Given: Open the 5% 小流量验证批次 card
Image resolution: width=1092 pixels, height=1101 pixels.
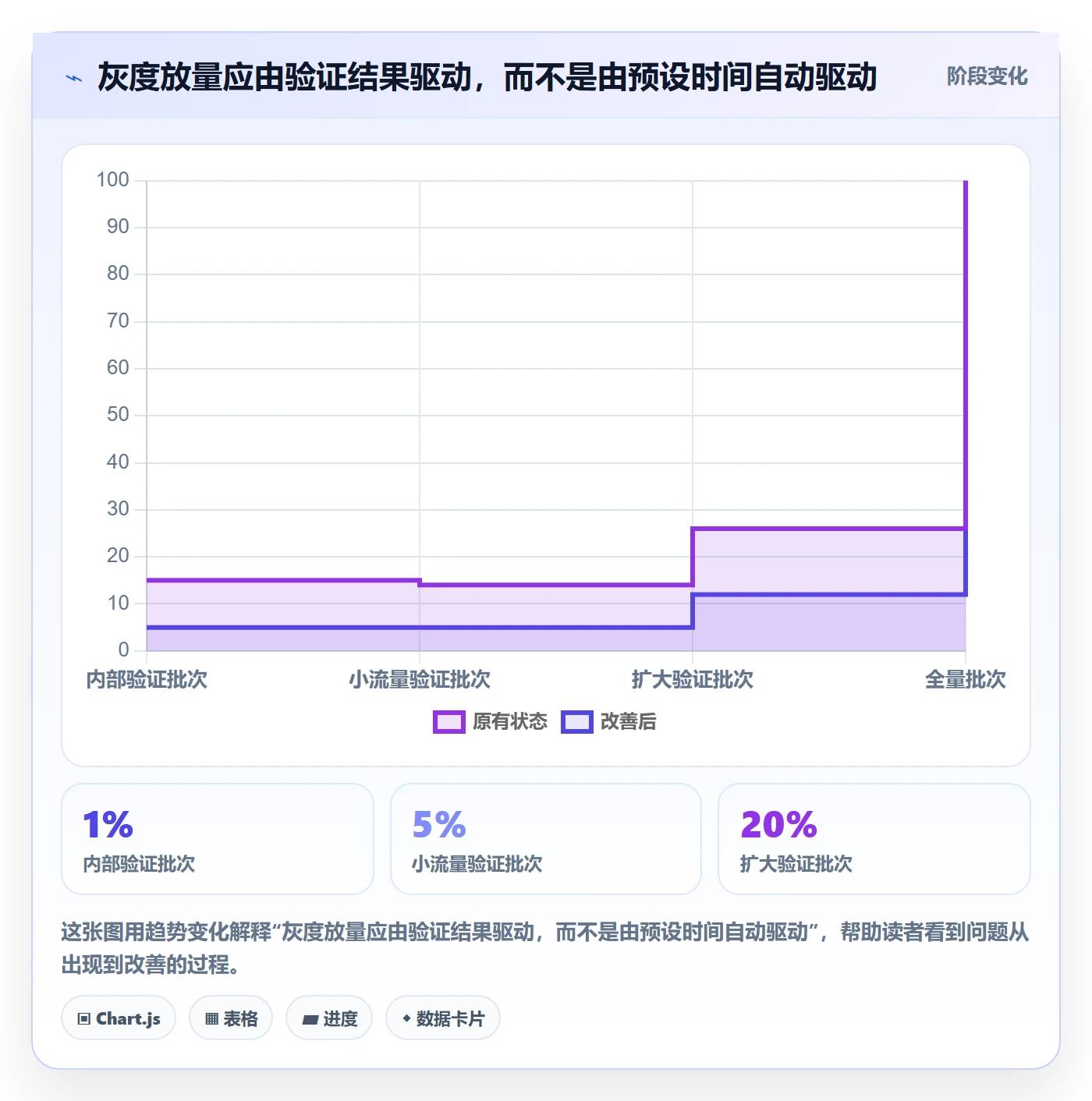Looking at the screenshot, I should [546, 839].
